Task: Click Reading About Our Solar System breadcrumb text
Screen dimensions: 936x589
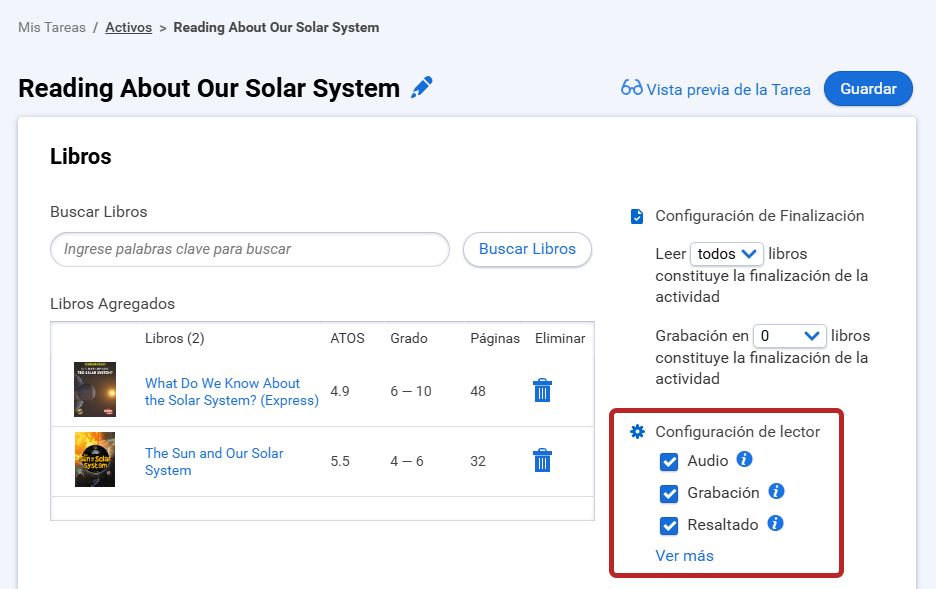Action: (x=276, y=27)
